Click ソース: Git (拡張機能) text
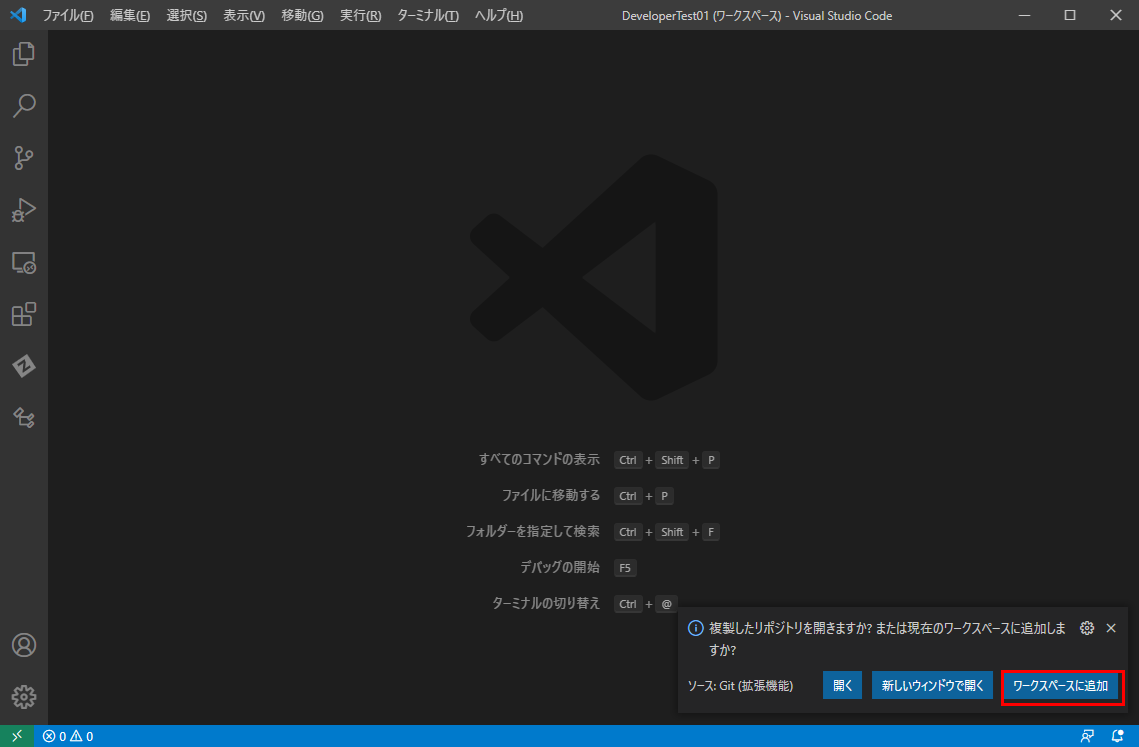1139x747 pixels. tap(740, 685)
